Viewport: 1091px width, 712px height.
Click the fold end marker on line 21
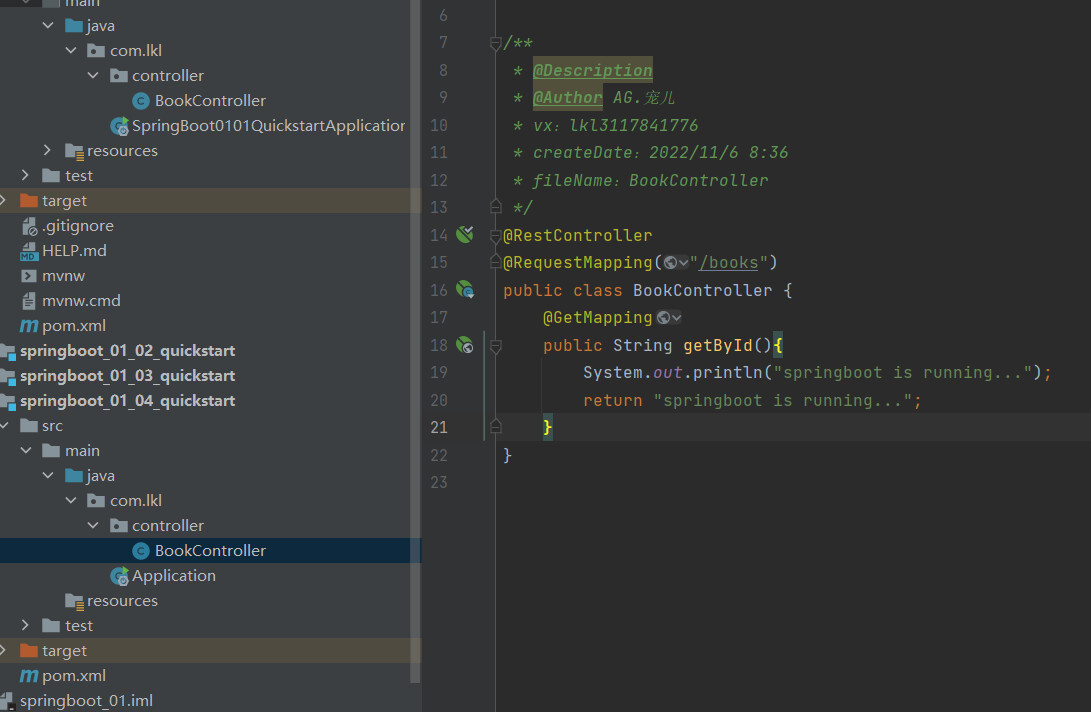pyautogui.click(x=495, y=427)
